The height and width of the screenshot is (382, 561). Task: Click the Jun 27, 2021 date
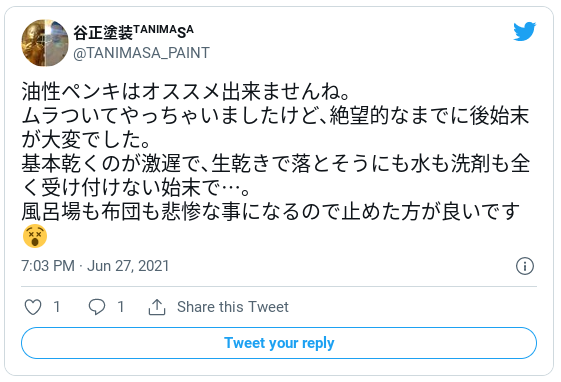click(128, 266)
